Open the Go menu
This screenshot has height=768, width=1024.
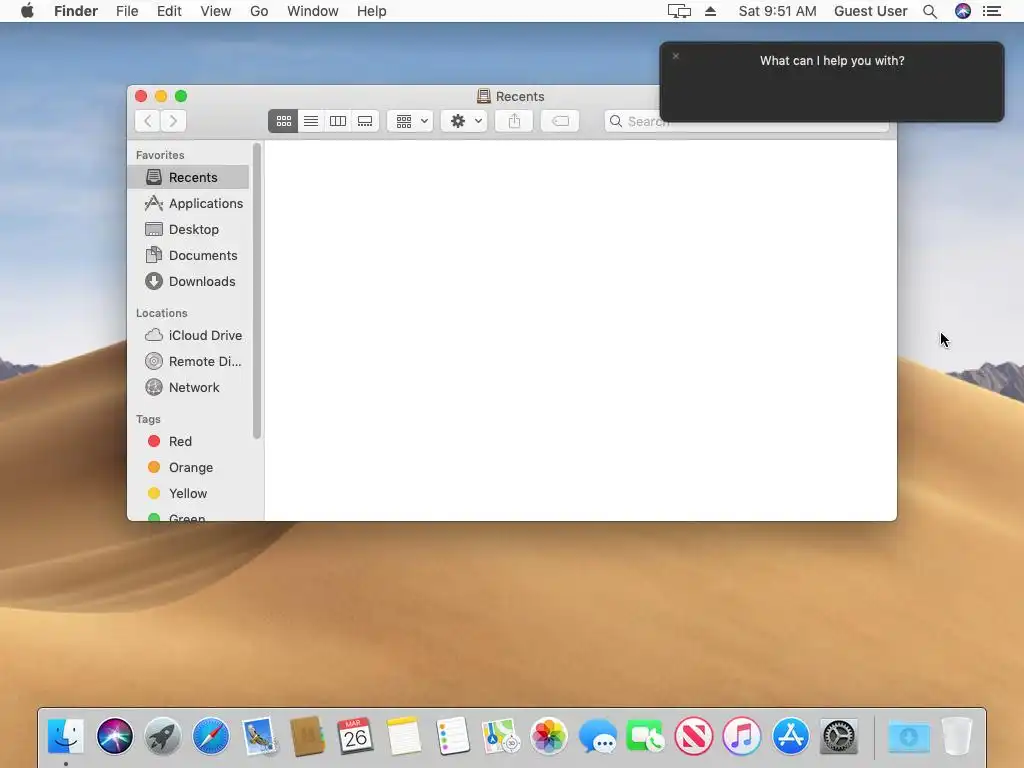[259, 11]
